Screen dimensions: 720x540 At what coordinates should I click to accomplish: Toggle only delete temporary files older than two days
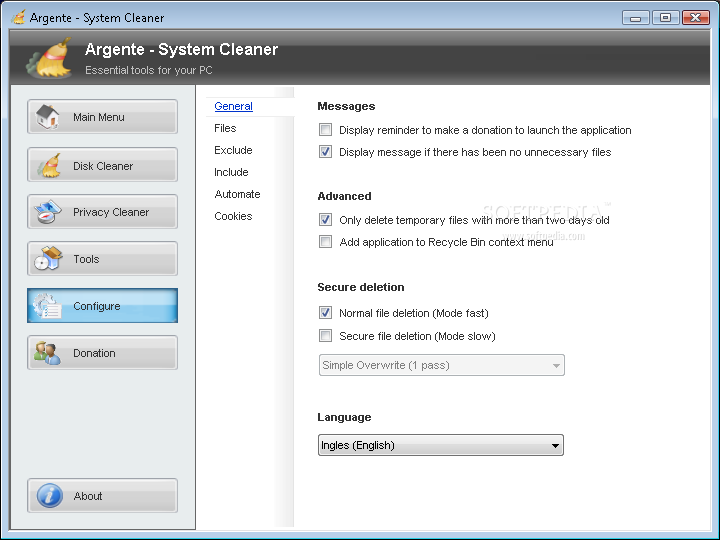[325, 220]
